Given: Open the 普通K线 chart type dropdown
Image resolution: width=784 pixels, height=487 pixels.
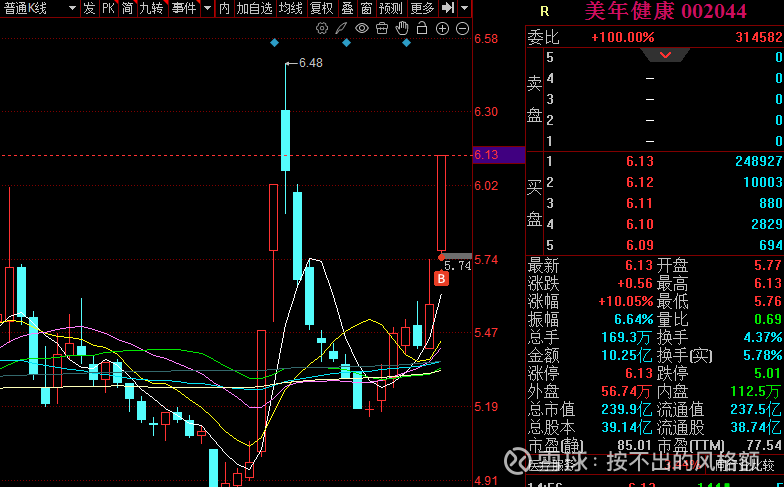Looking at the screenshot, I should (40, 8).
